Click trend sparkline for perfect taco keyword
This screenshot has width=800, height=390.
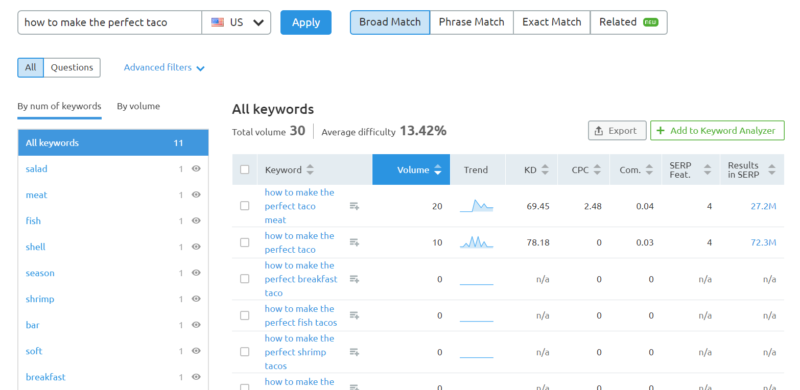[476, 242]
